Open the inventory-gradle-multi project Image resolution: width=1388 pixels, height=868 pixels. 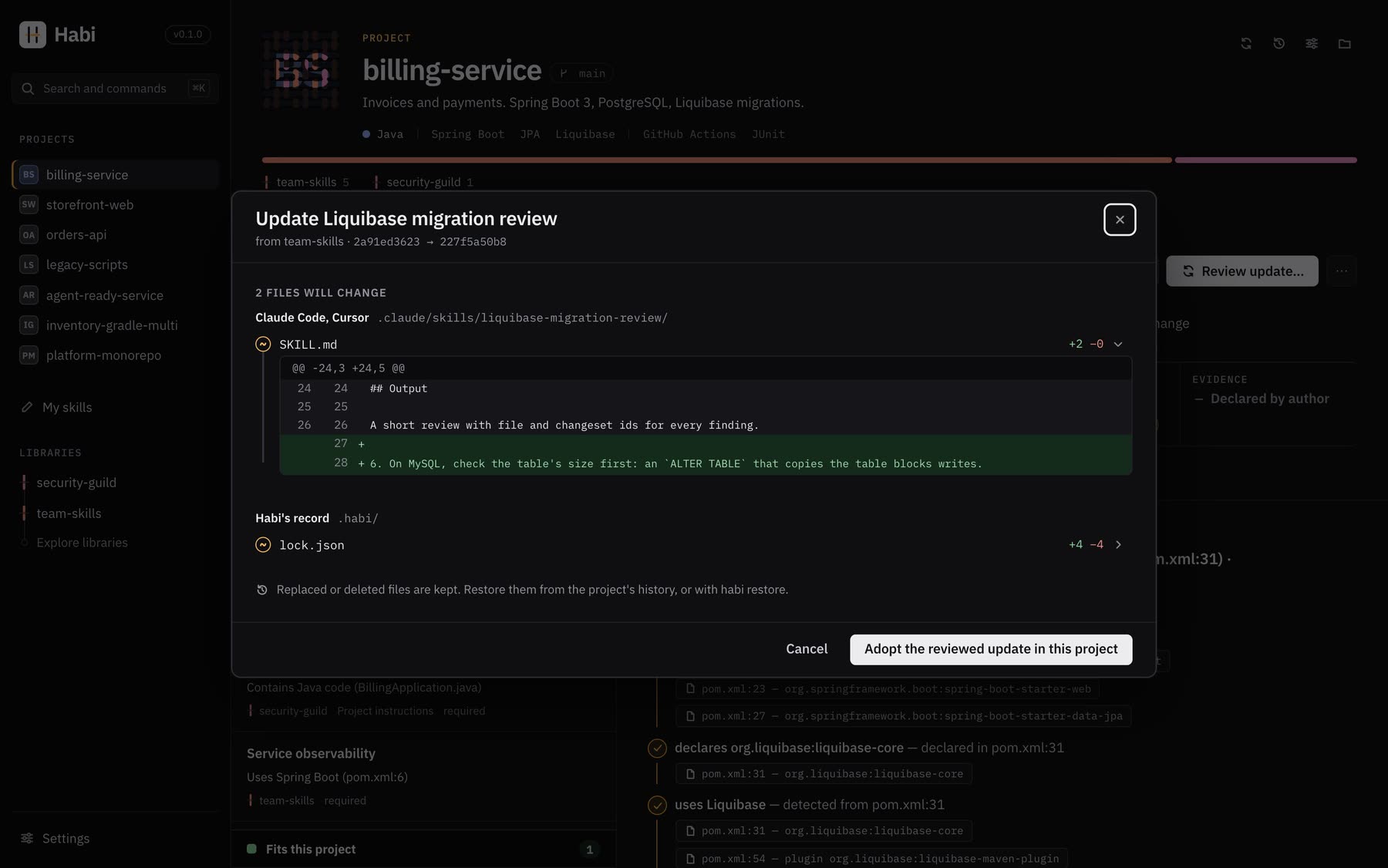116,325
